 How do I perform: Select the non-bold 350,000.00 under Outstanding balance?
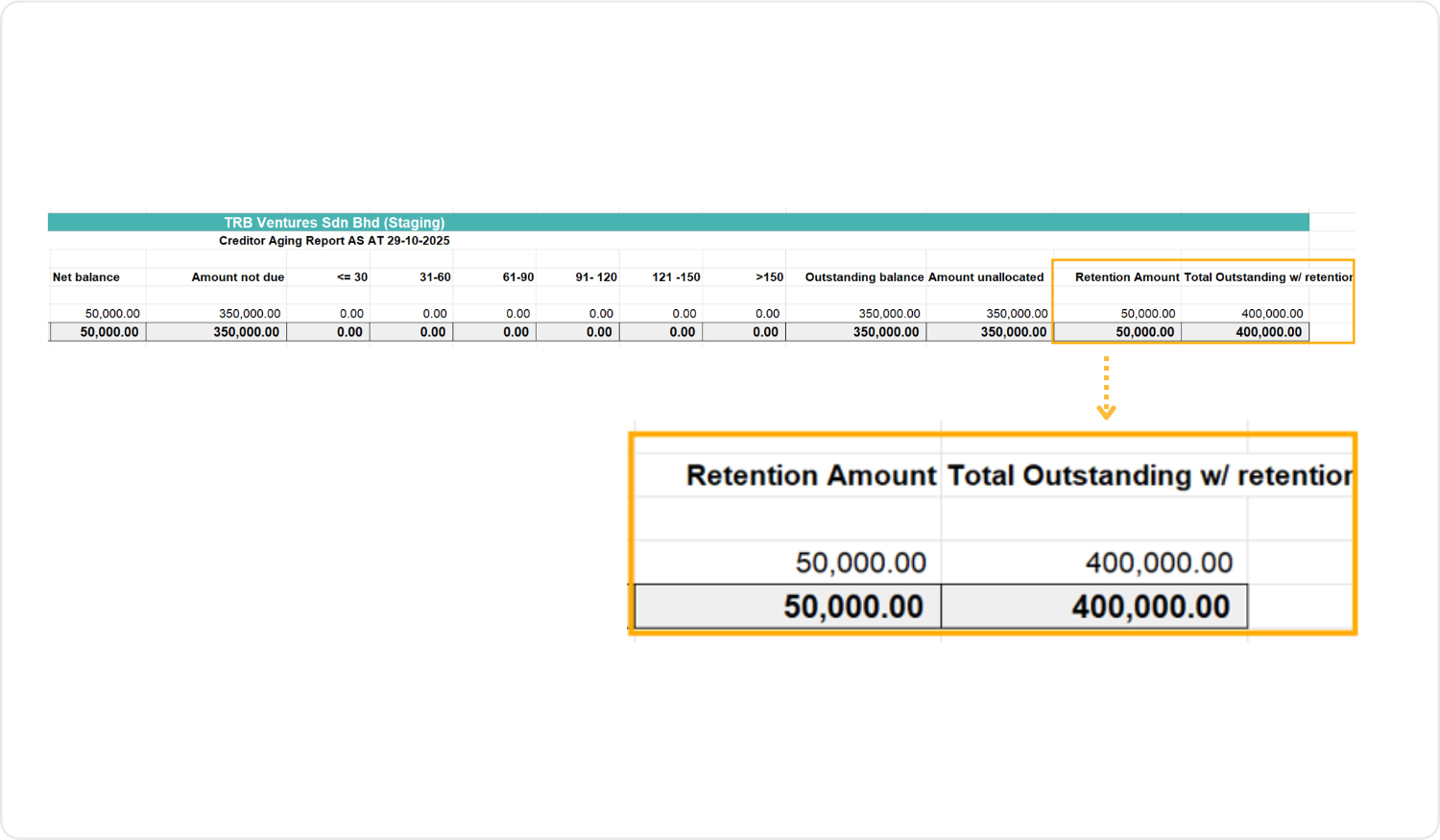point(890,314)
